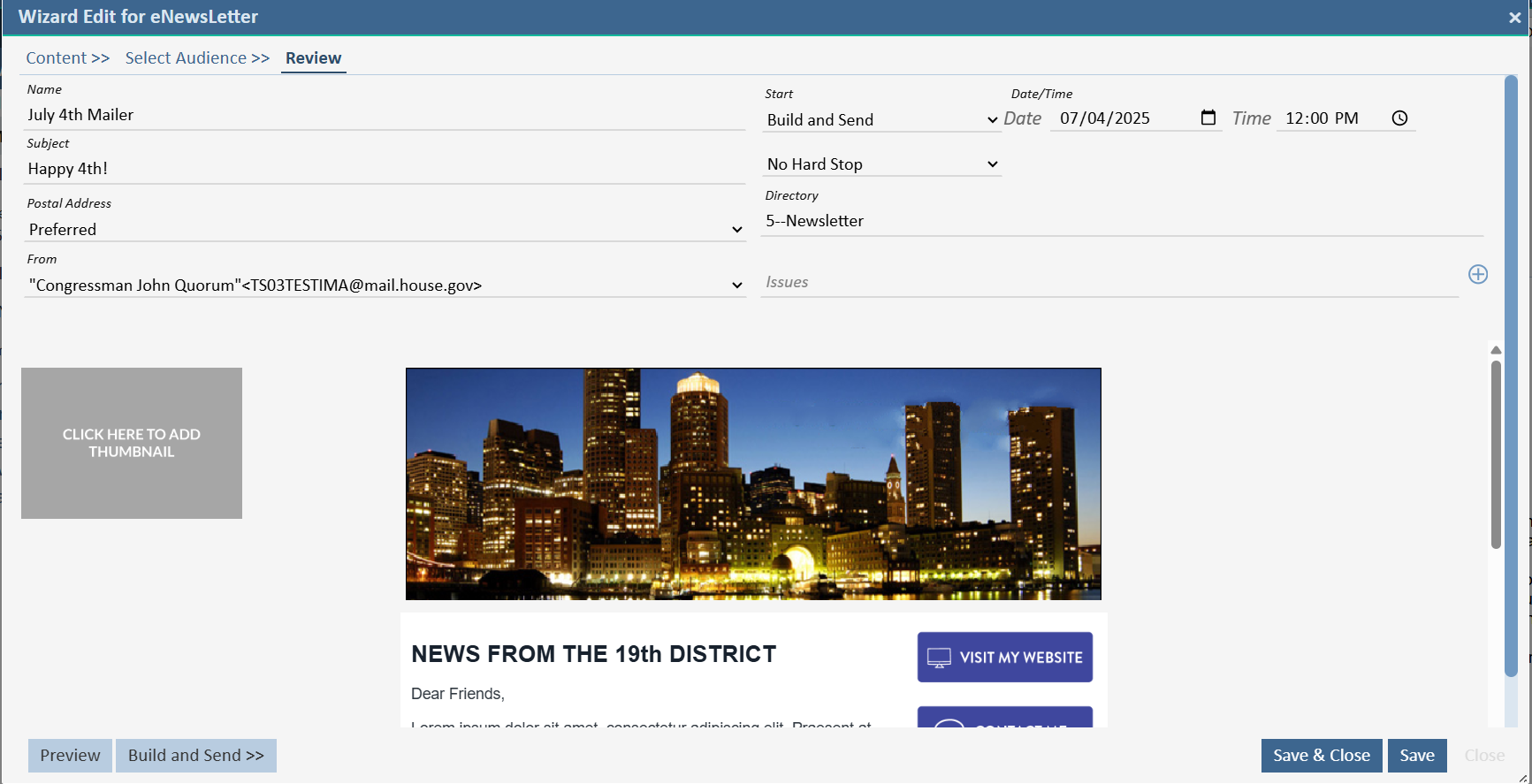Click the Issues input field

point(1109,282)
